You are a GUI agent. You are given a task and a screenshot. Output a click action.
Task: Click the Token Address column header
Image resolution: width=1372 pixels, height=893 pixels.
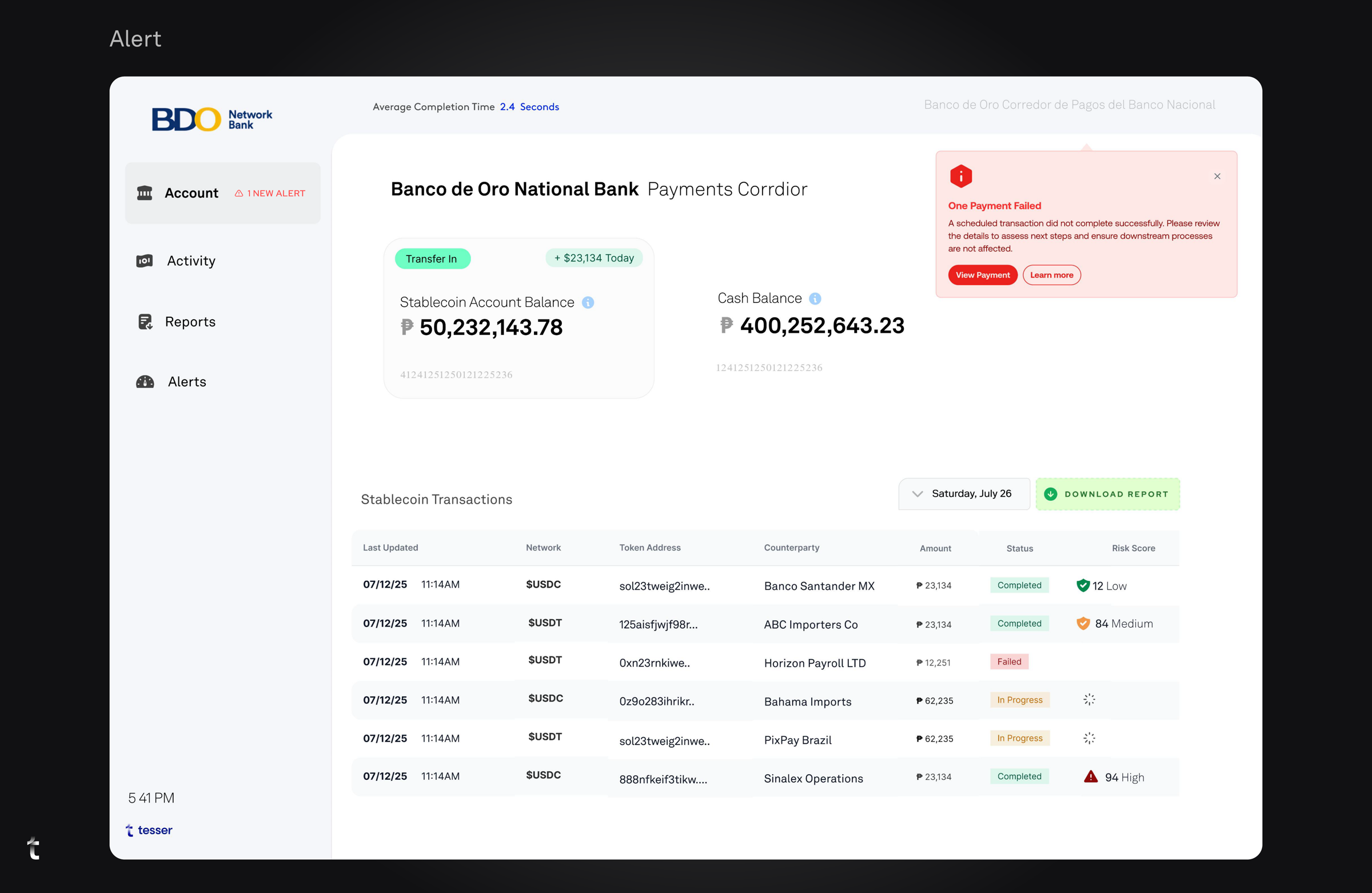(649, 548)
